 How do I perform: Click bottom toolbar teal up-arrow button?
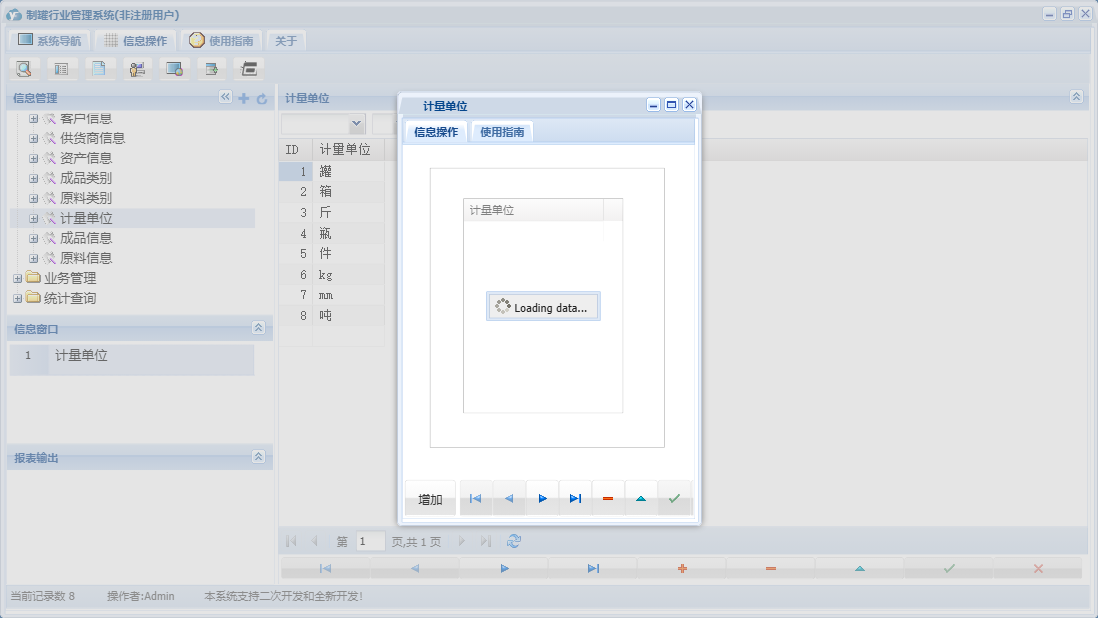[x=860, y=568]
